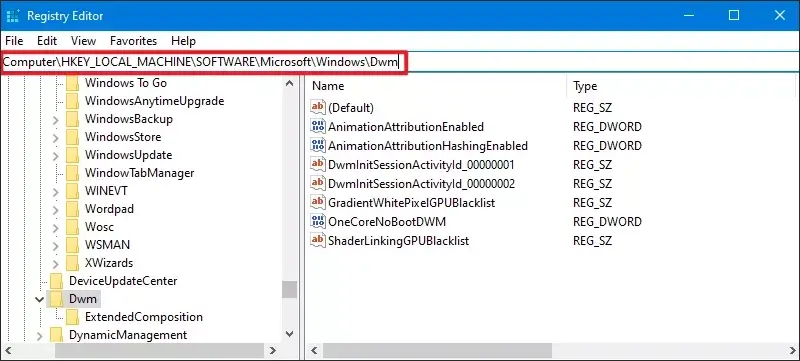Expand the WINEVT key
Image resolution: width=800 pixels, height=361 pixels.
click(x=56, y=191)
